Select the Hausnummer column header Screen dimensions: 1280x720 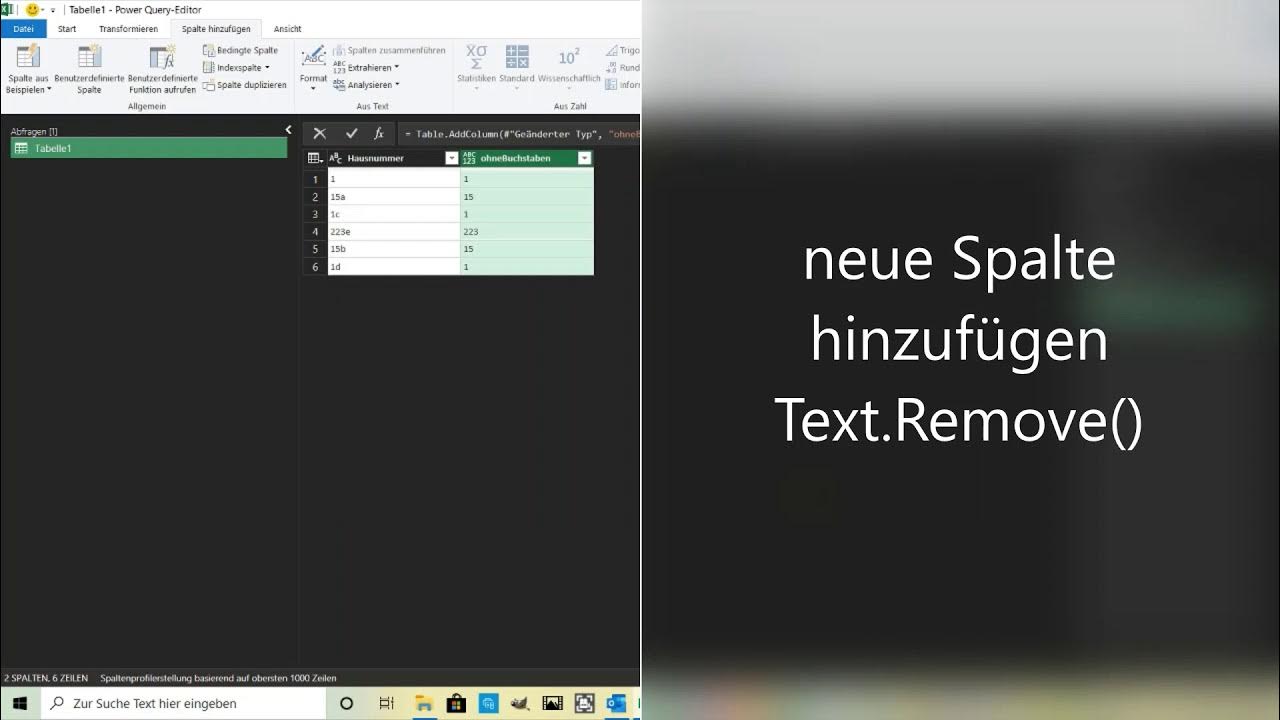394,158
